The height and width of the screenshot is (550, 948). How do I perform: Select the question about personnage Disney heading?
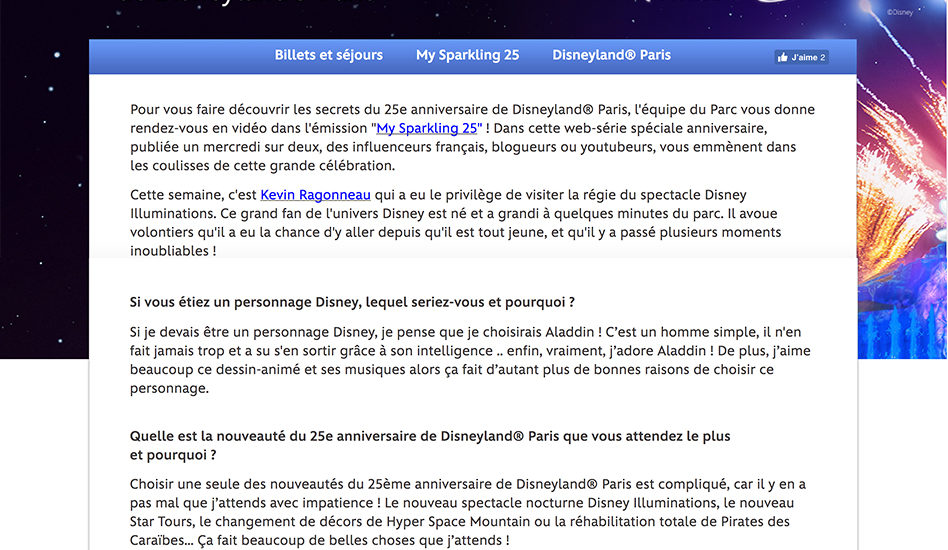[x=352, y=302]
